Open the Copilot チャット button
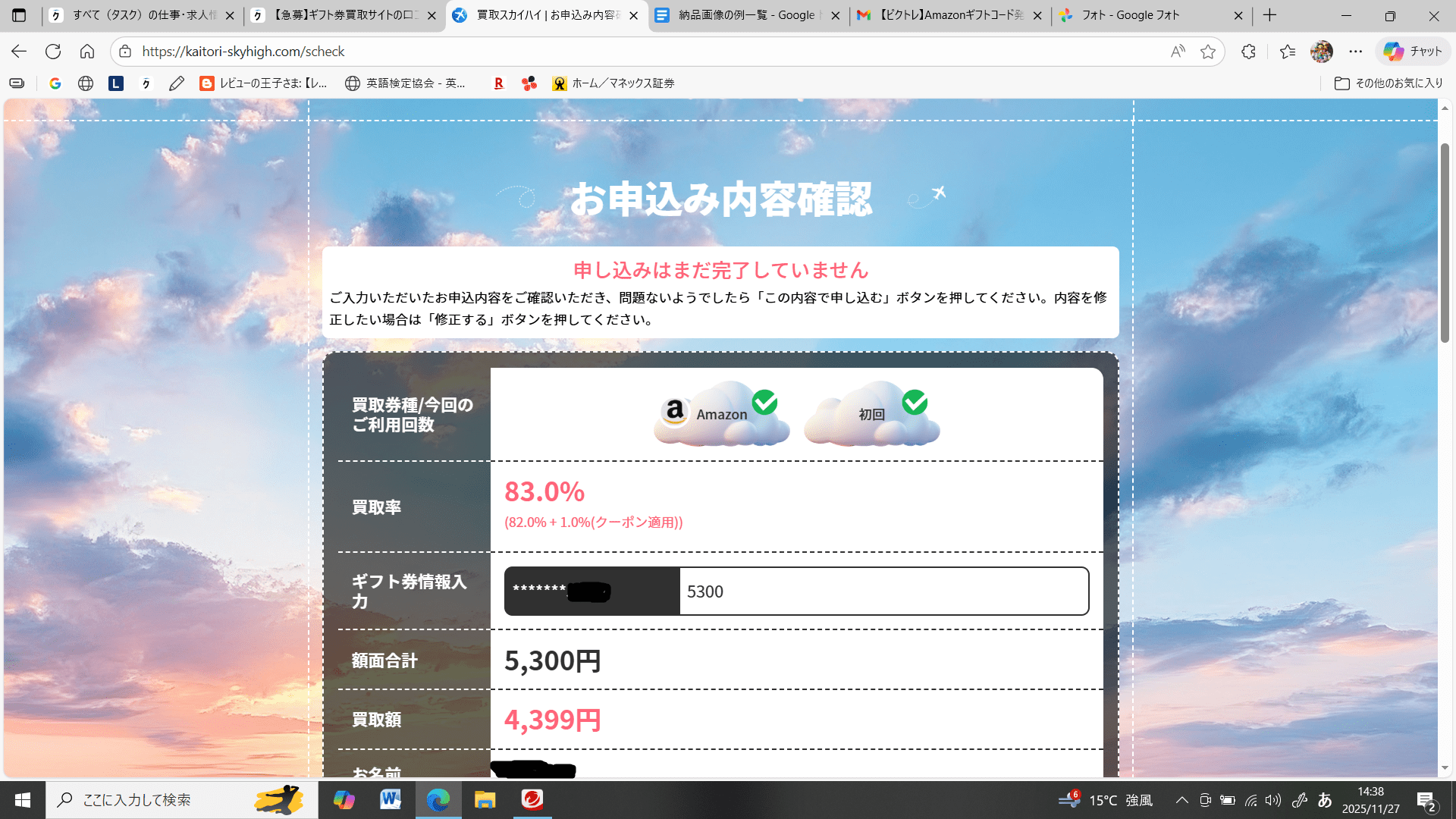The image size is (1456, 819). (1413, 52)
